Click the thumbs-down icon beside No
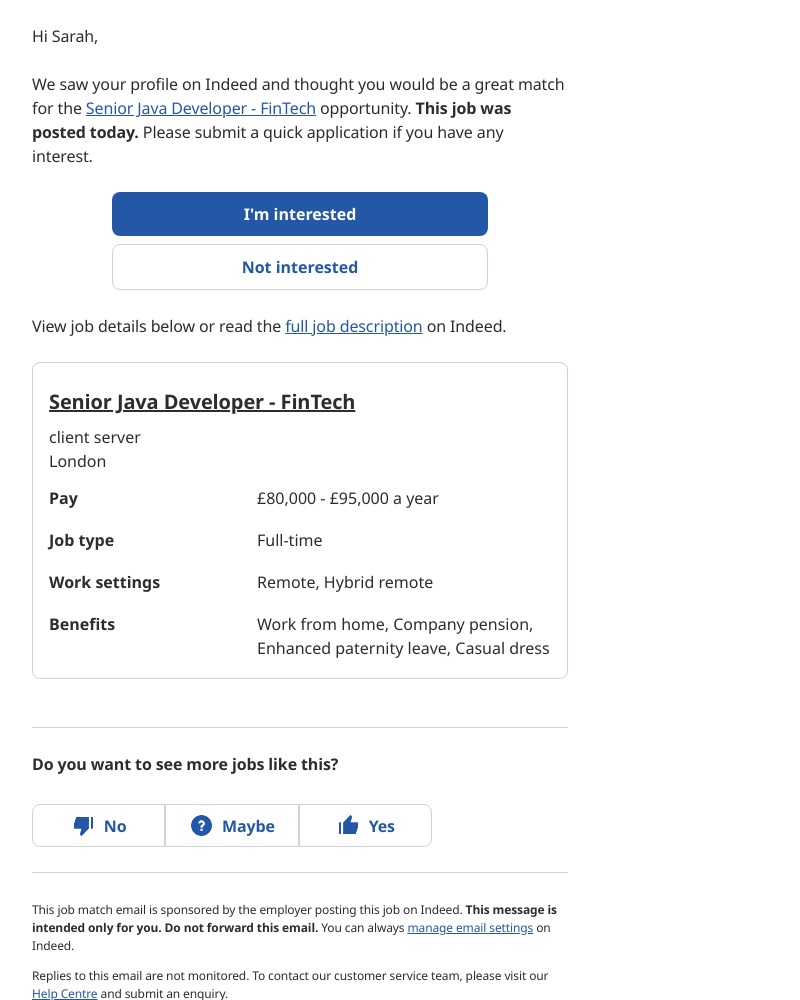 pos(84,825)
